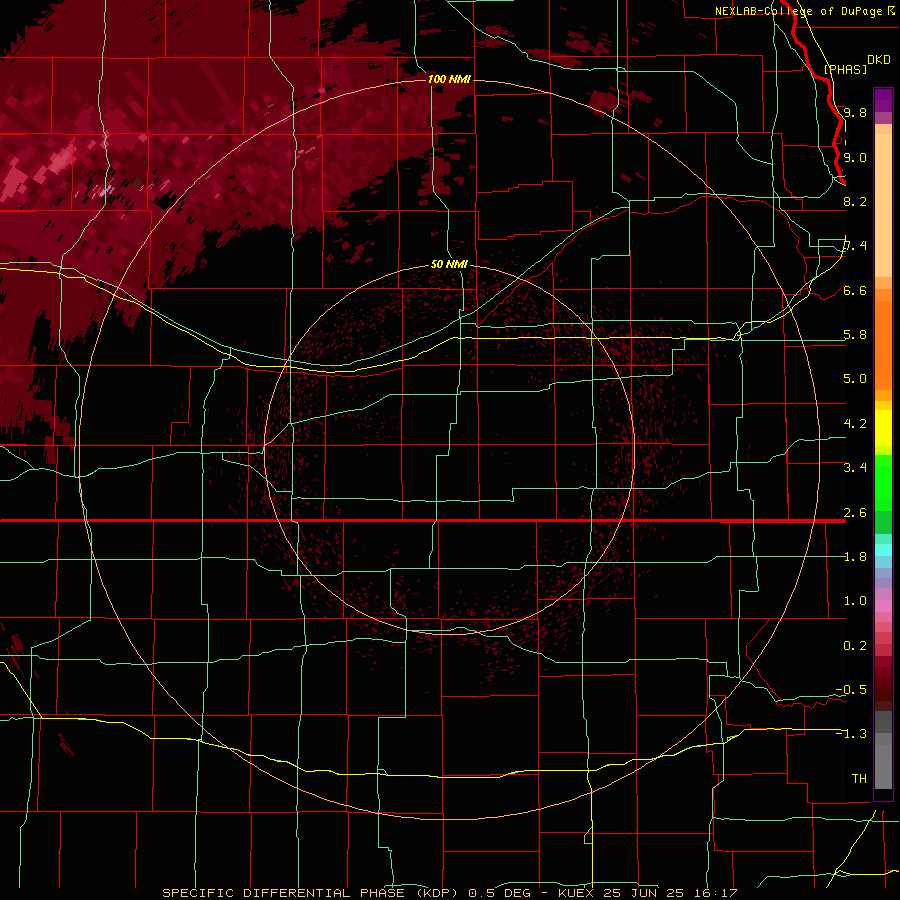The width and height of the screenshot is (900, 900).
Task: Click the 50 NMI range ring label
Action: tap(449, 265)
